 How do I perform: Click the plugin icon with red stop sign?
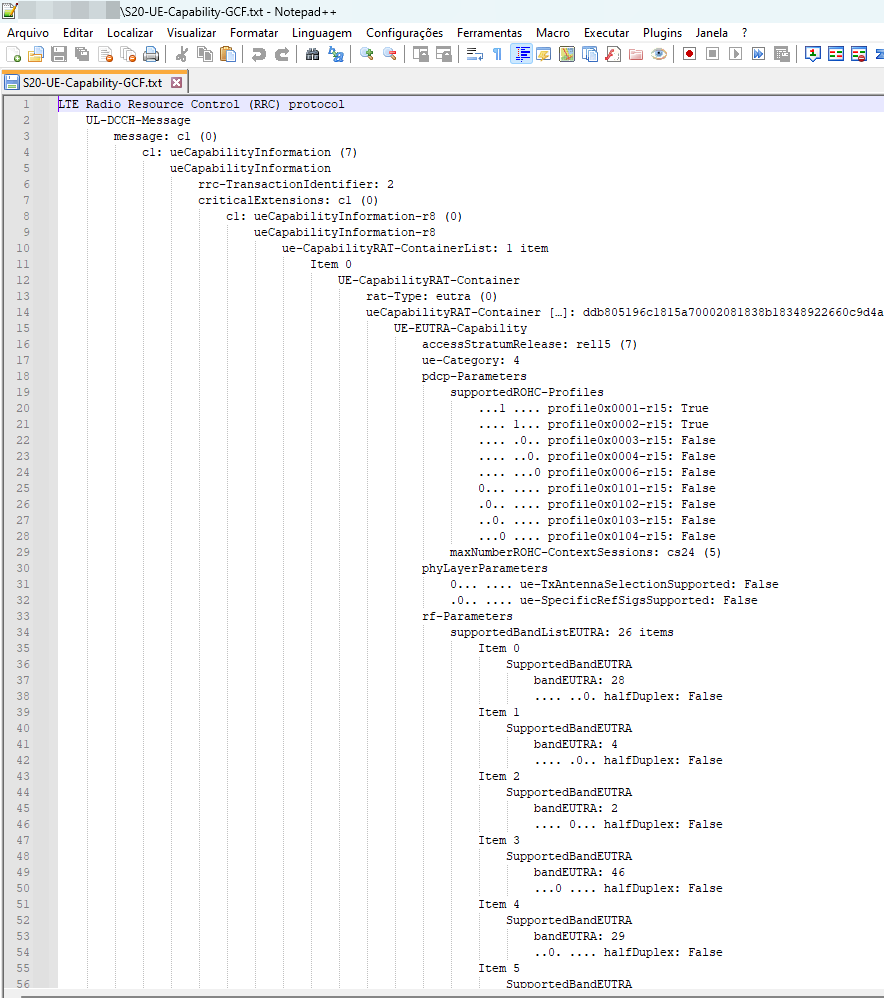(x=859, y=55)
